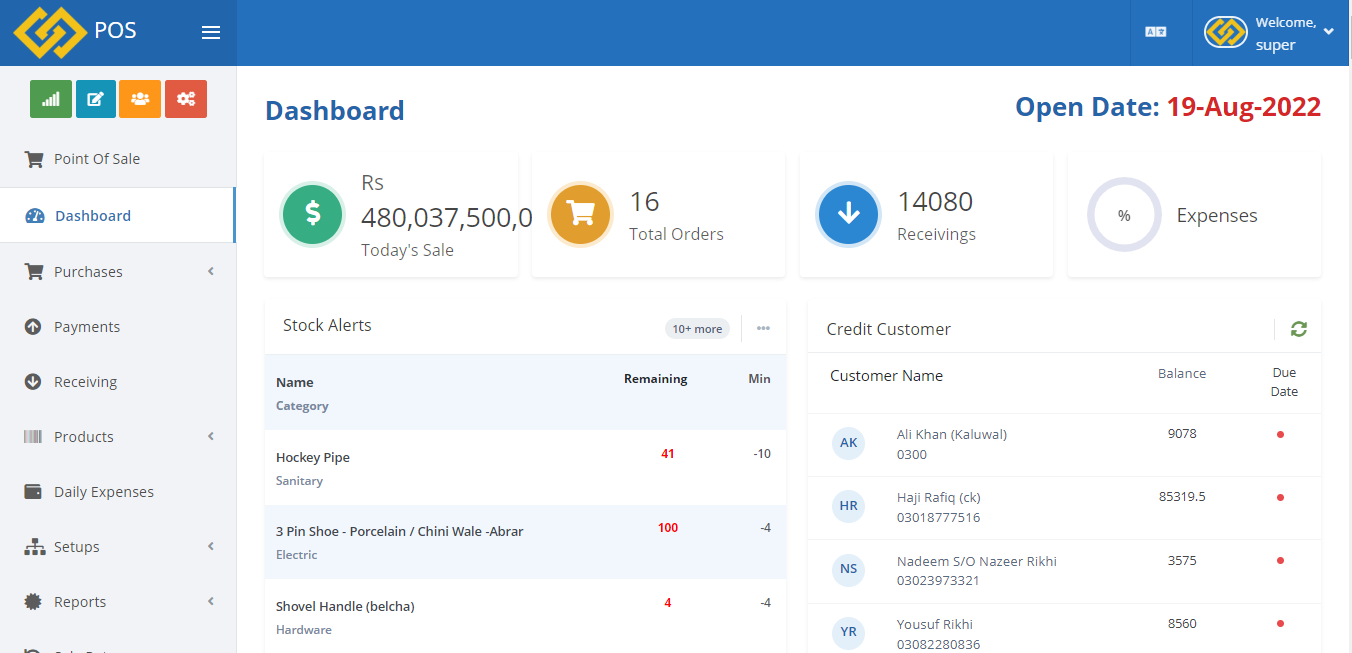Click the red due-date dot for Haji Rafiq
Screen dimensions: 1352x653
click(1280, 497)
